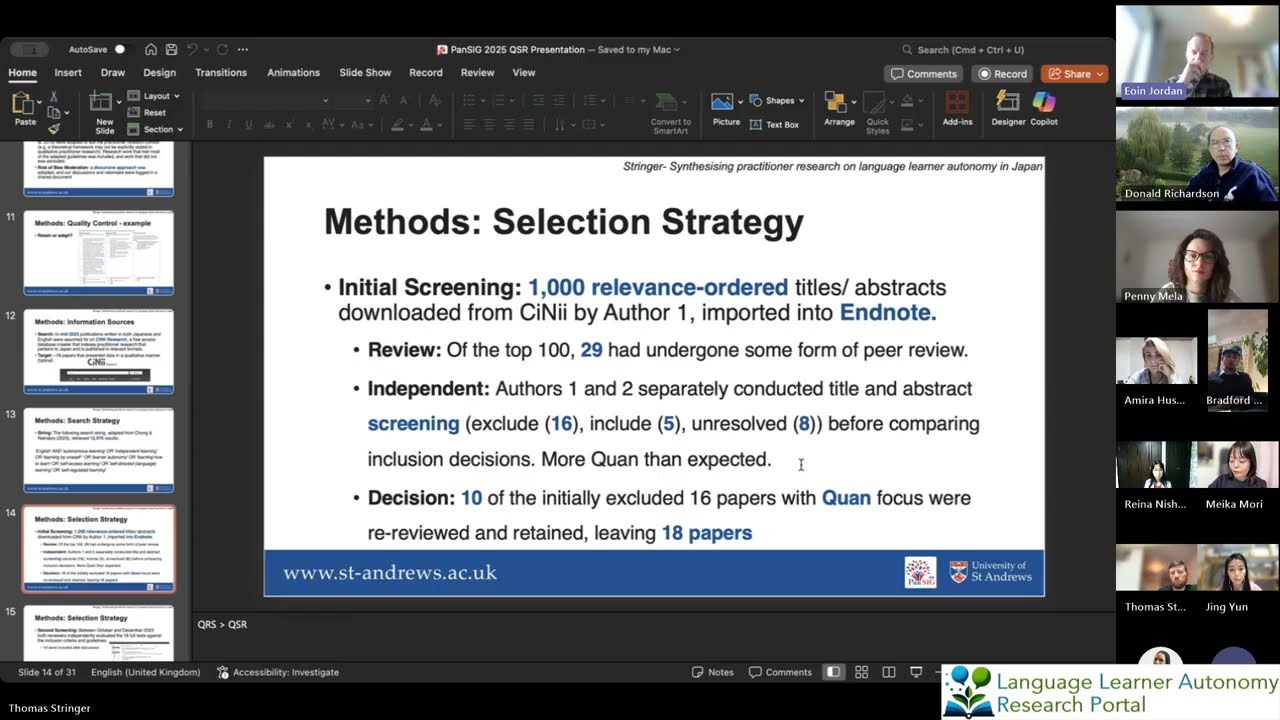Toggle Comments from the status bar
Screen dimensions: 1280x720
781,672
